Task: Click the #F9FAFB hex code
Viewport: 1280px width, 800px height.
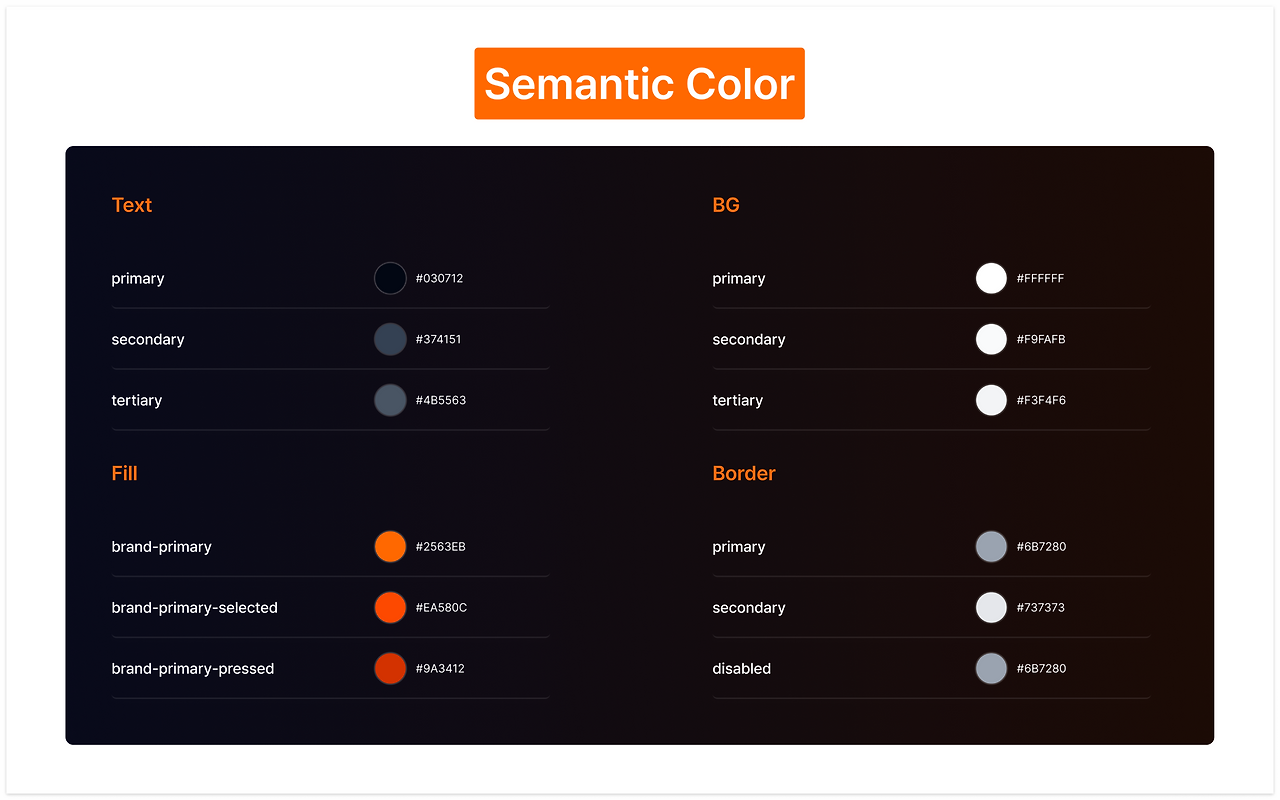Action: pos(1041,340)
